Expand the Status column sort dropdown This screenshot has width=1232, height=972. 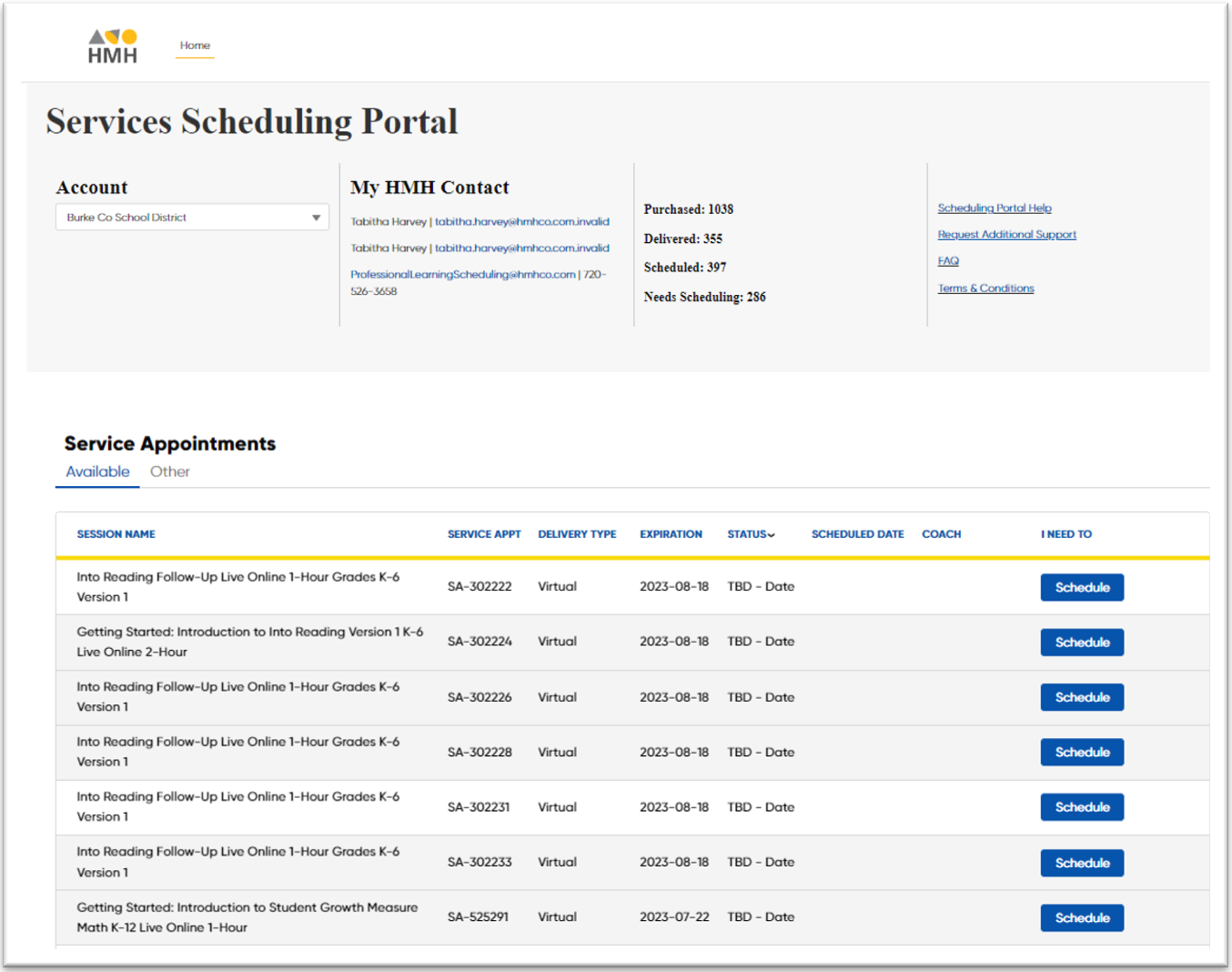click(x=771, y=534)
